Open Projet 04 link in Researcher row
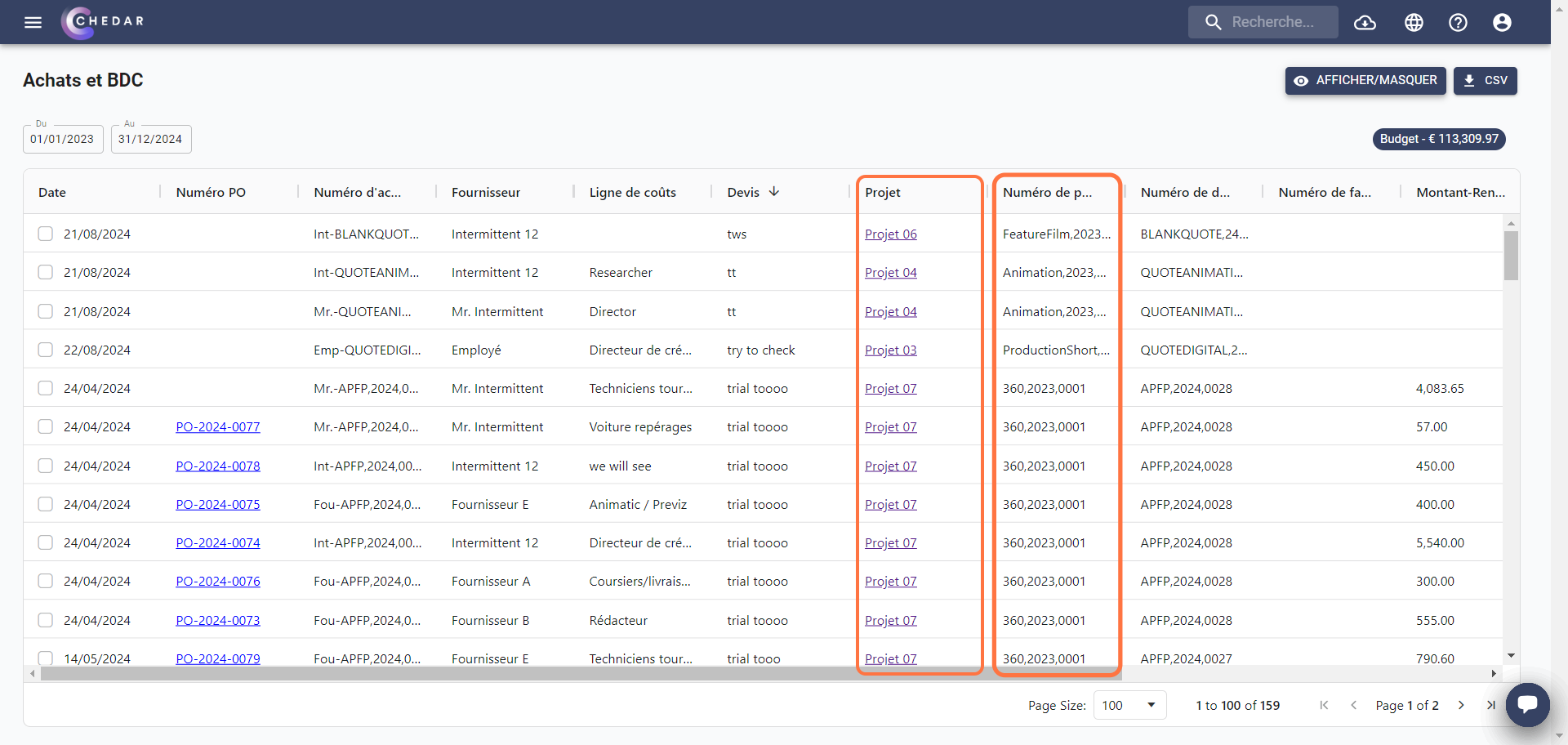1568x745 pixels. point(891,272)
